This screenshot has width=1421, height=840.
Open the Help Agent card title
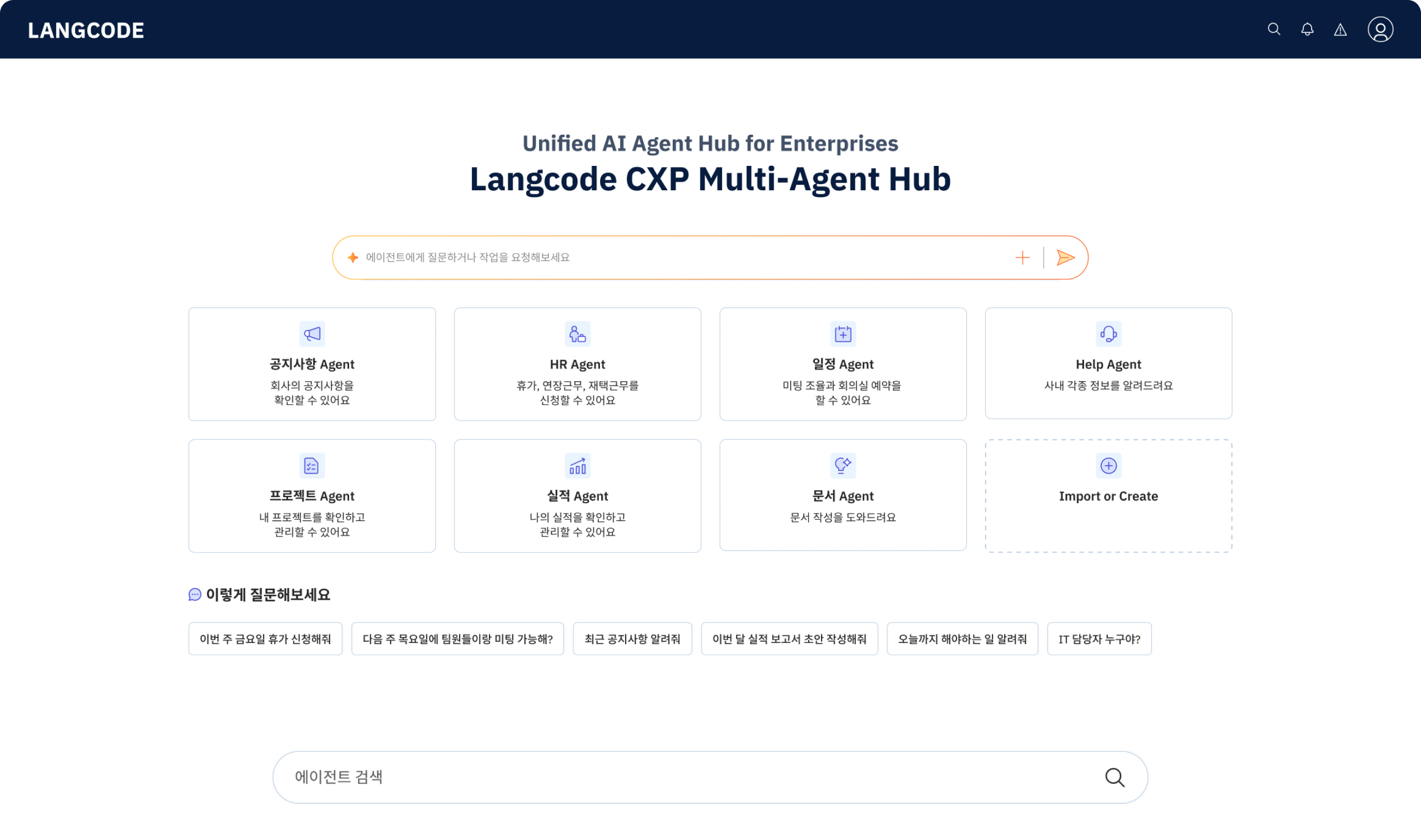tap(1108, 365)
